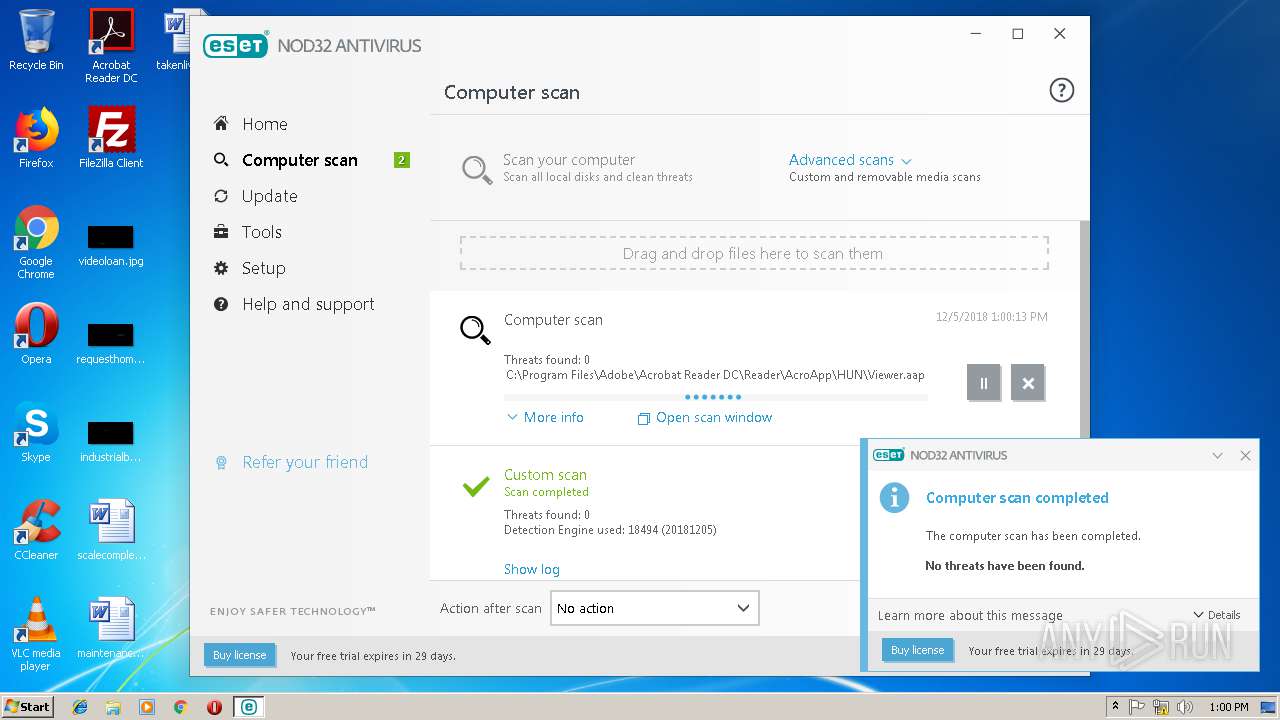Select the maintenanc… Word document icon
The width and height of the screenshot is (1280, 720).
(x=111, y=628)
